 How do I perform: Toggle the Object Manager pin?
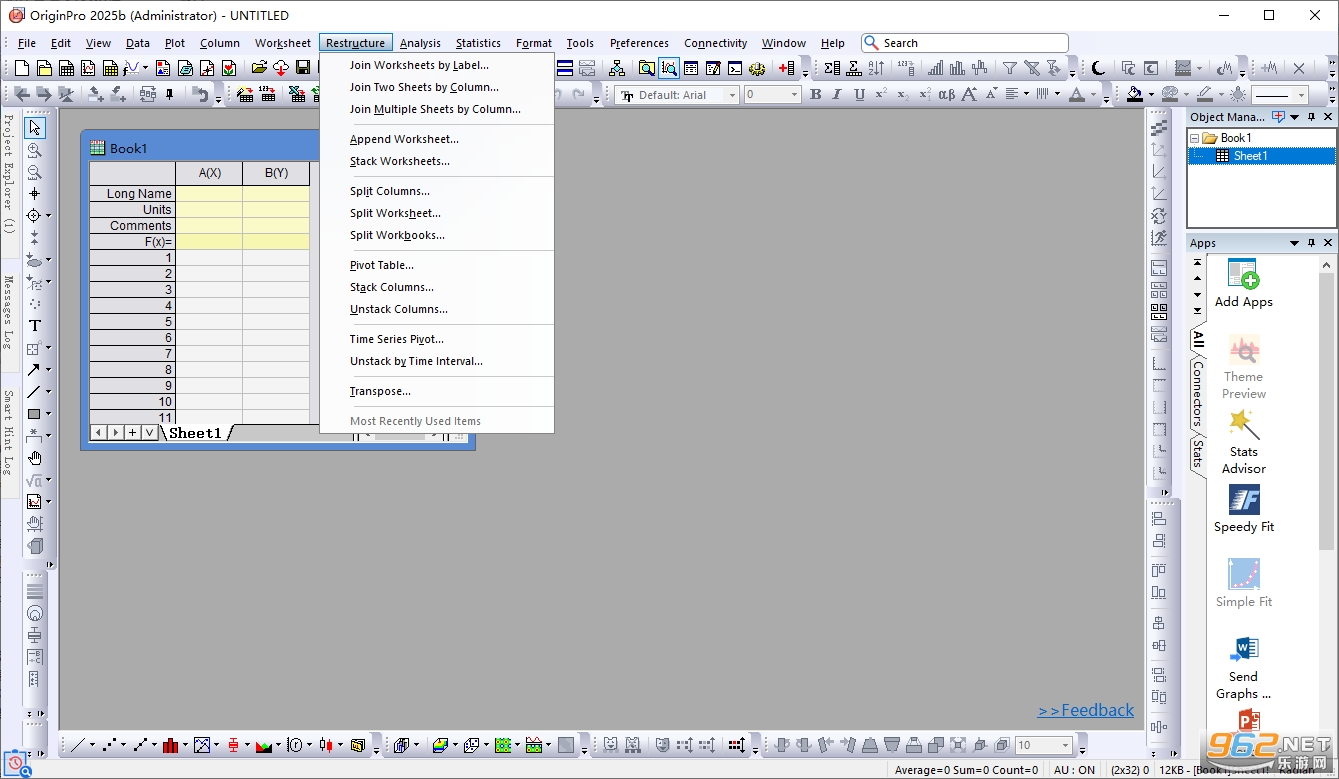coord(1312,117)
